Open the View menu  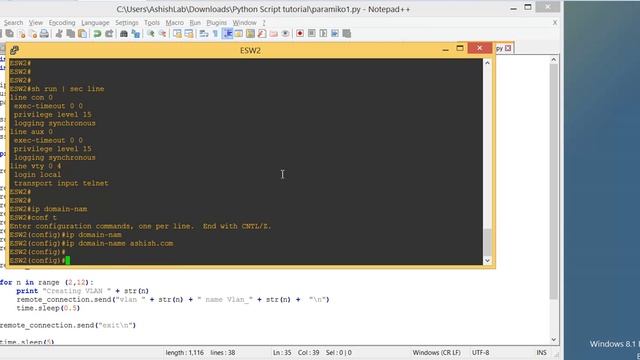[x=36, y=23]
